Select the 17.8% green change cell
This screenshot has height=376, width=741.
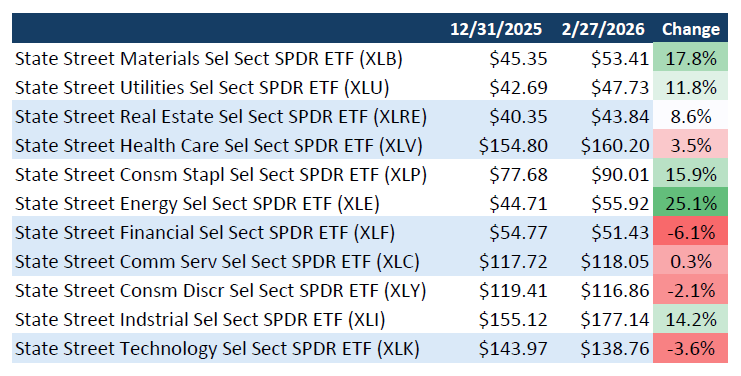pos(690,57)
